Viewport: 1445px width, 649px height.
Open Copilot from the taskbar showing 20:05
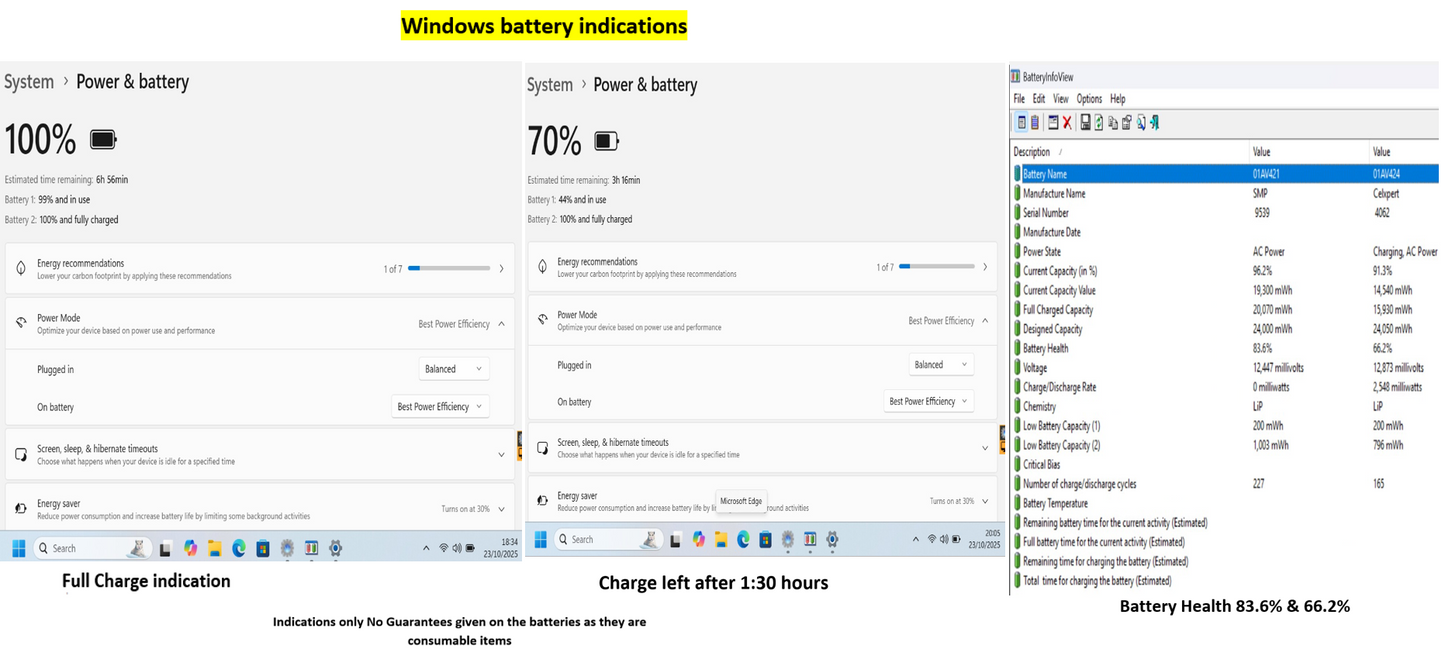point(698,540)
